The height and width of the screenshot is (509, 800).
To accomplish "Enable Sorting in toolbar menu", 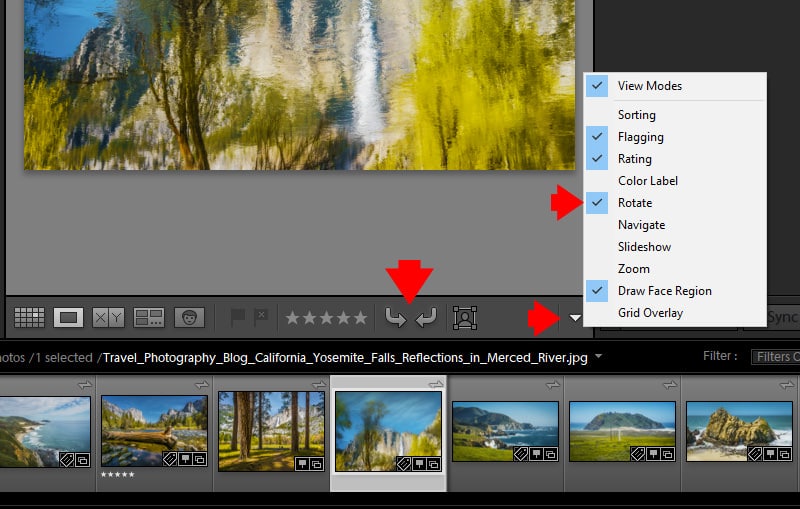I will click(x=675, y=115).
